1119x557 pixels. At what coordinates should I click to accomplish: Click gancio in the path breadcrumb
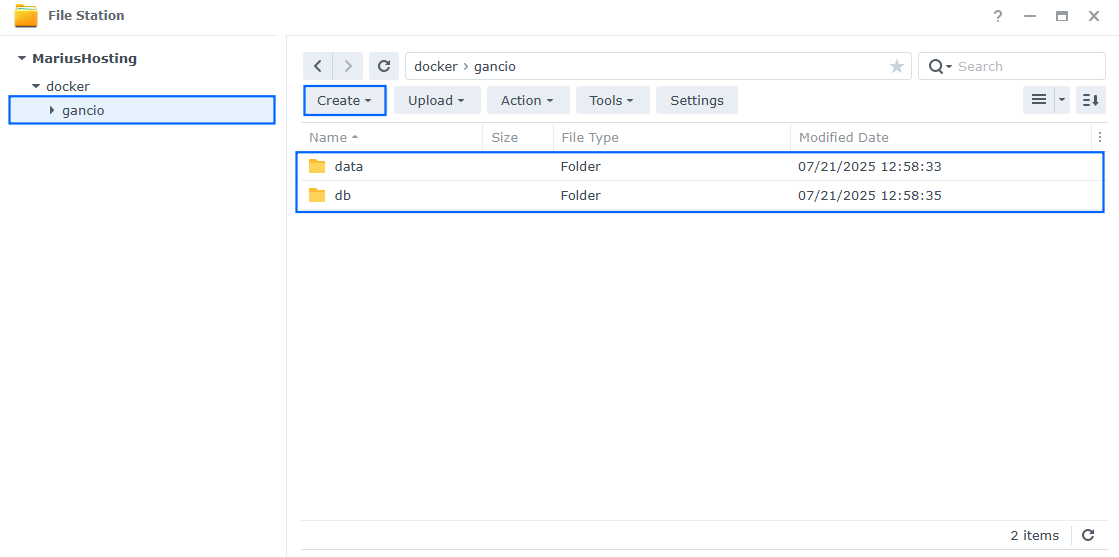(495, 66)
